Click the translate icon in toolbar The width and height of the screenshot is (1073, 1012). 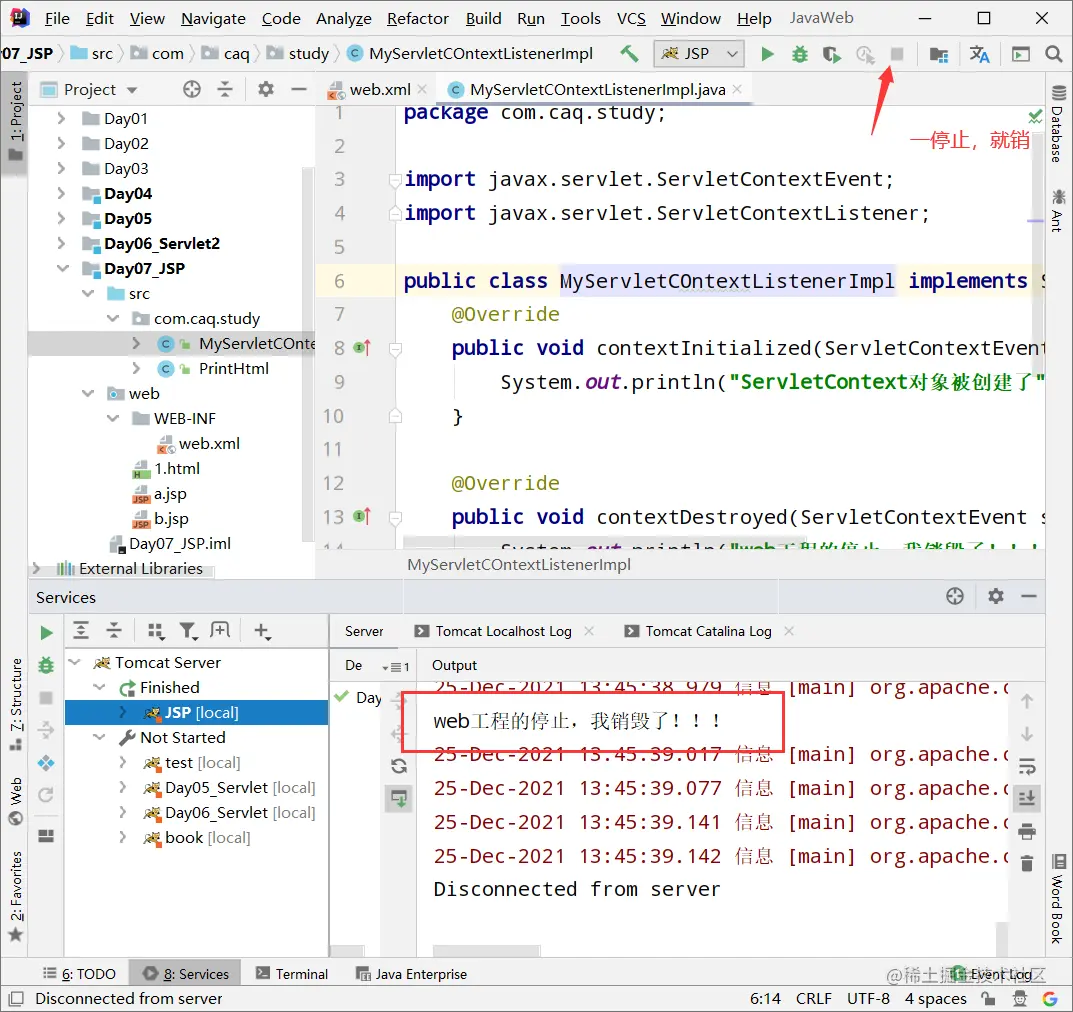click(x=979, y=54)
